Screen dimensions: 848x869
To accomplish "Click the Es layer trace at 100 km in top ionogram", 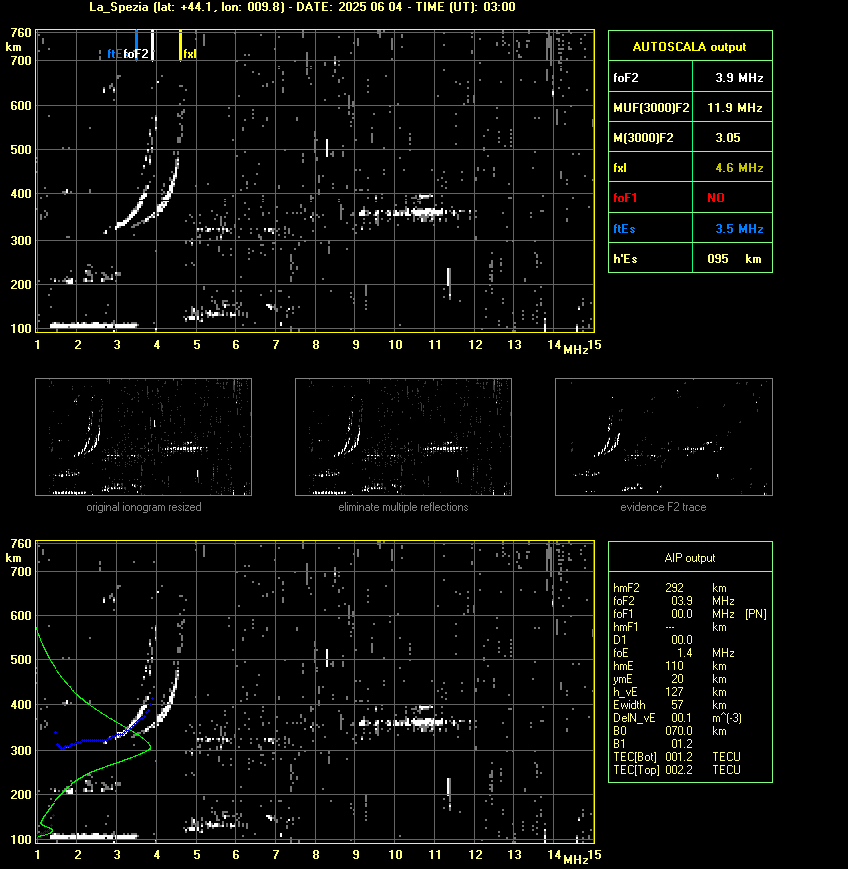I will pyautogui.click(x=94, y=325).
